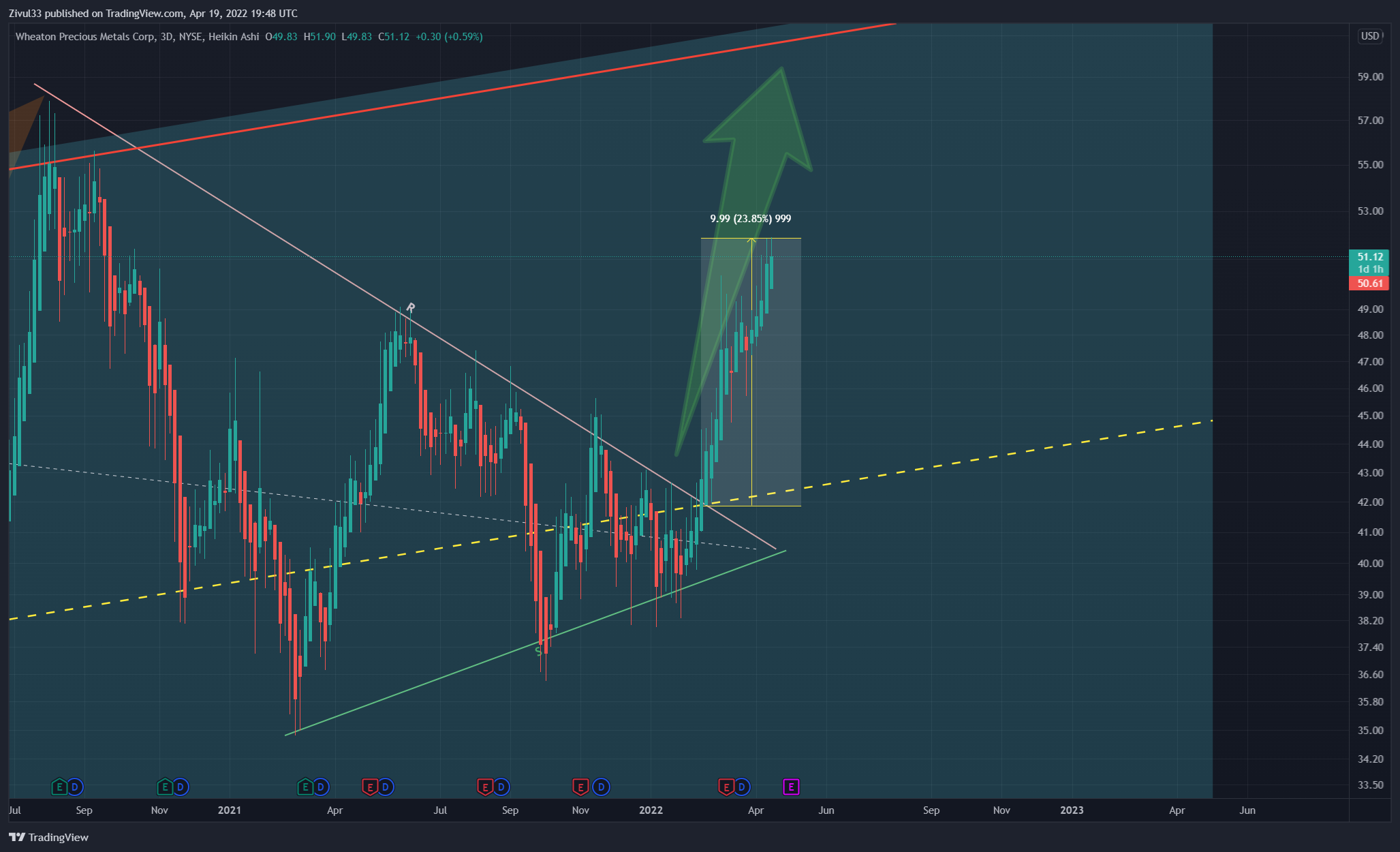The image size is (1400, 852).
Task: Click the 2023 year label on time axis
Action: click(x=1072, y=810)
